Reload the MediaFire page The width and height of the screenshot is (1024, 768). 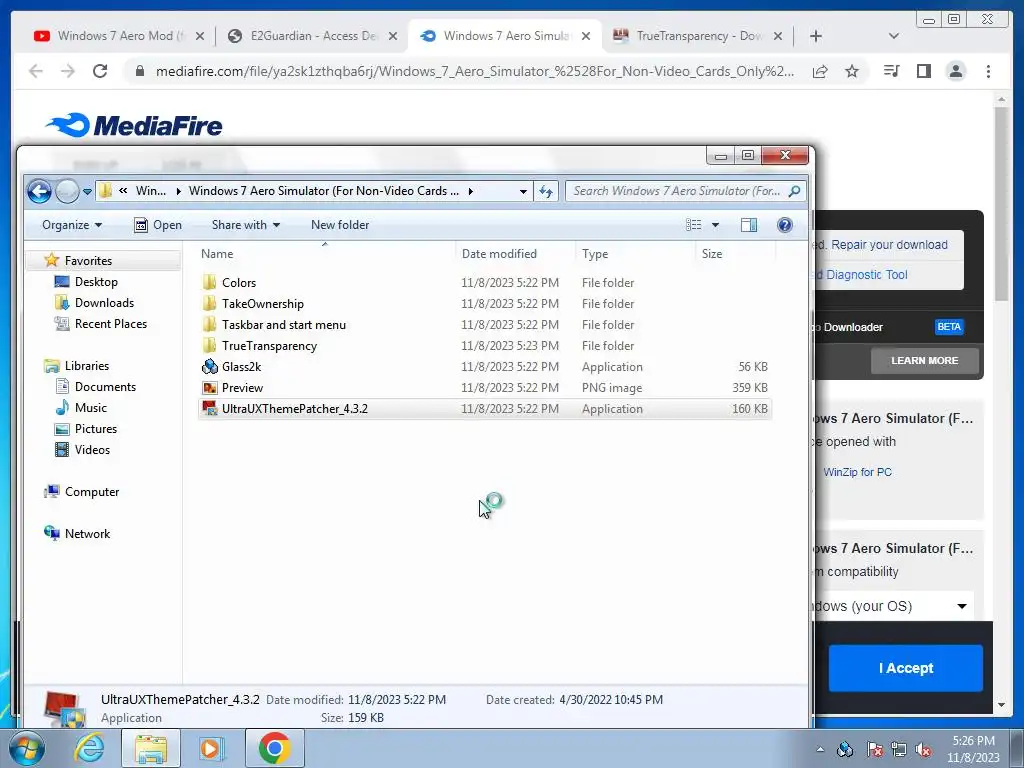tap(100, 71)
